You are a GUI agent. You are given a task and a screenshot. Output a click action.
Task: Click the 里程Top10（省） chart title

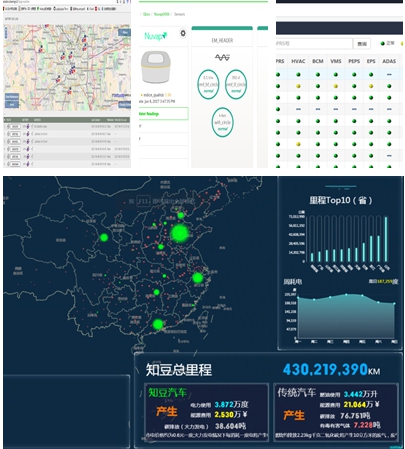point(340,200)
